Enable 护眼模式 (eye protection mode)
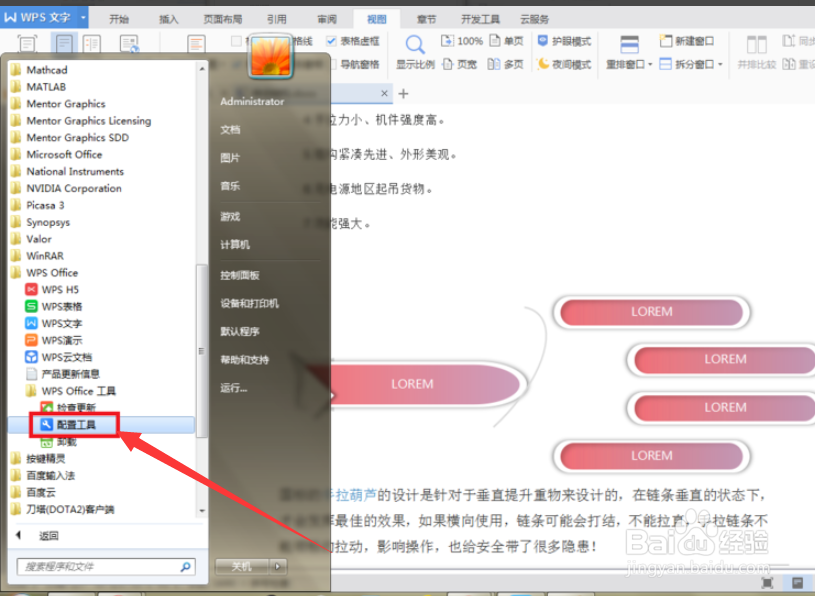Screen dimensions: 815x596 (x=563, y=41)
